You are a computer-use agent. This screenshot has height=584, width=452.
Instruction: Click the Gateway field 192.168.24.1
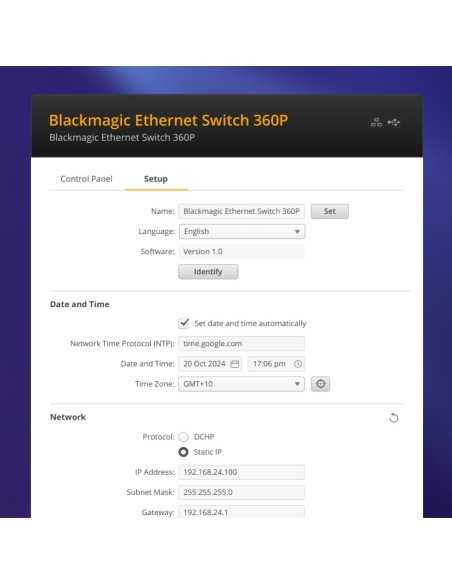(242, 512)
